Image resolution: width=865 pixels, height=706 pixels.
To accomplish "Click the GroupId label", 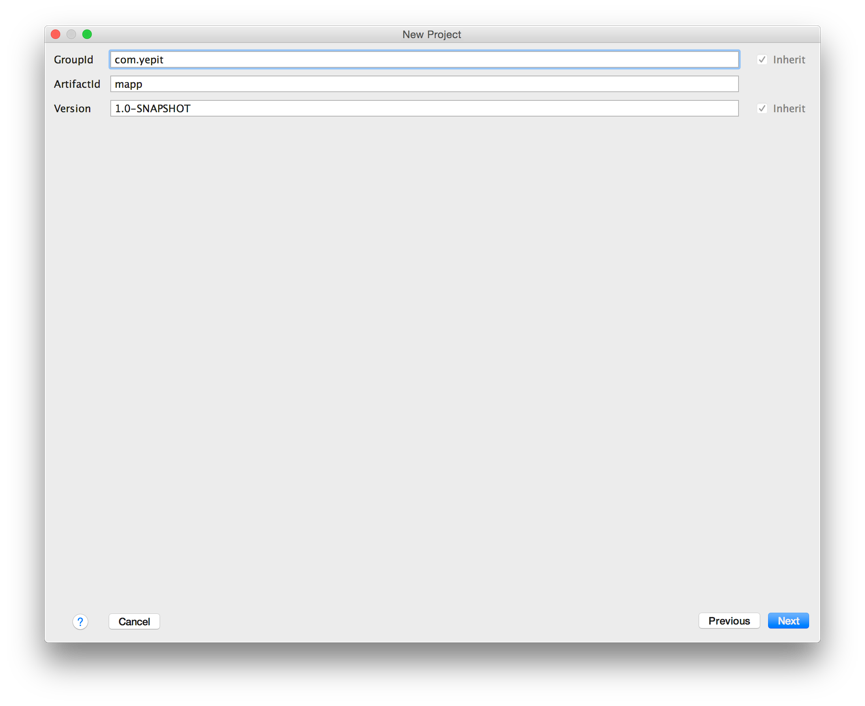I will tap(73, 60).
